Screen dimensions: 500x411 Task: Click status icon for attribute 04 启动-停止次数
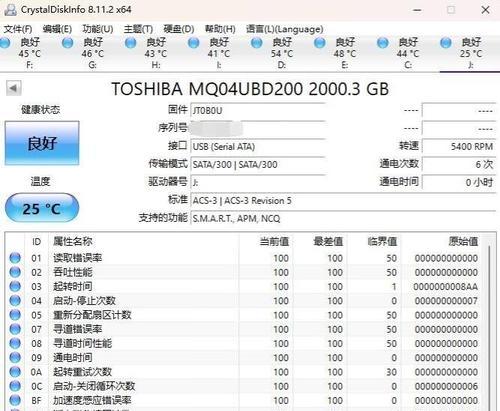coord(15,301)
